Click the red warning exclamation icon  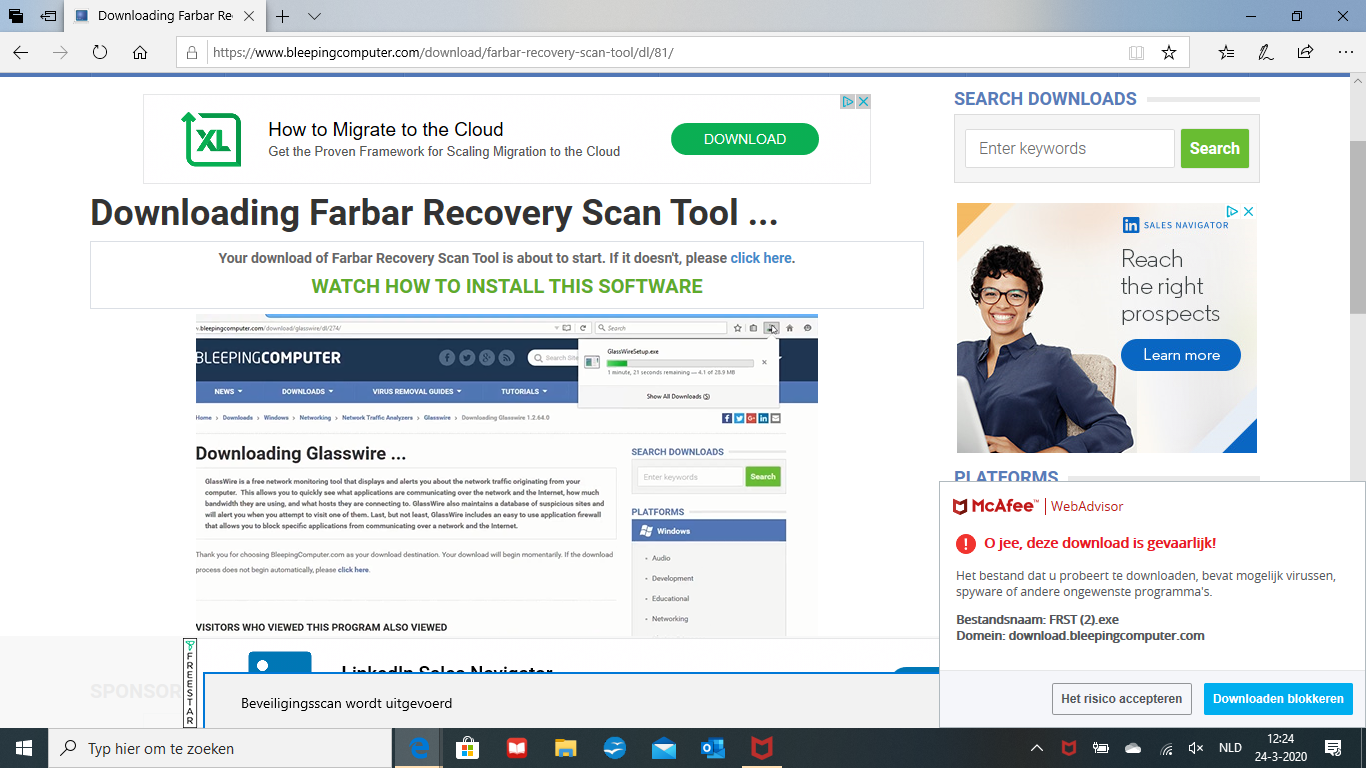(x=965, y=544)
